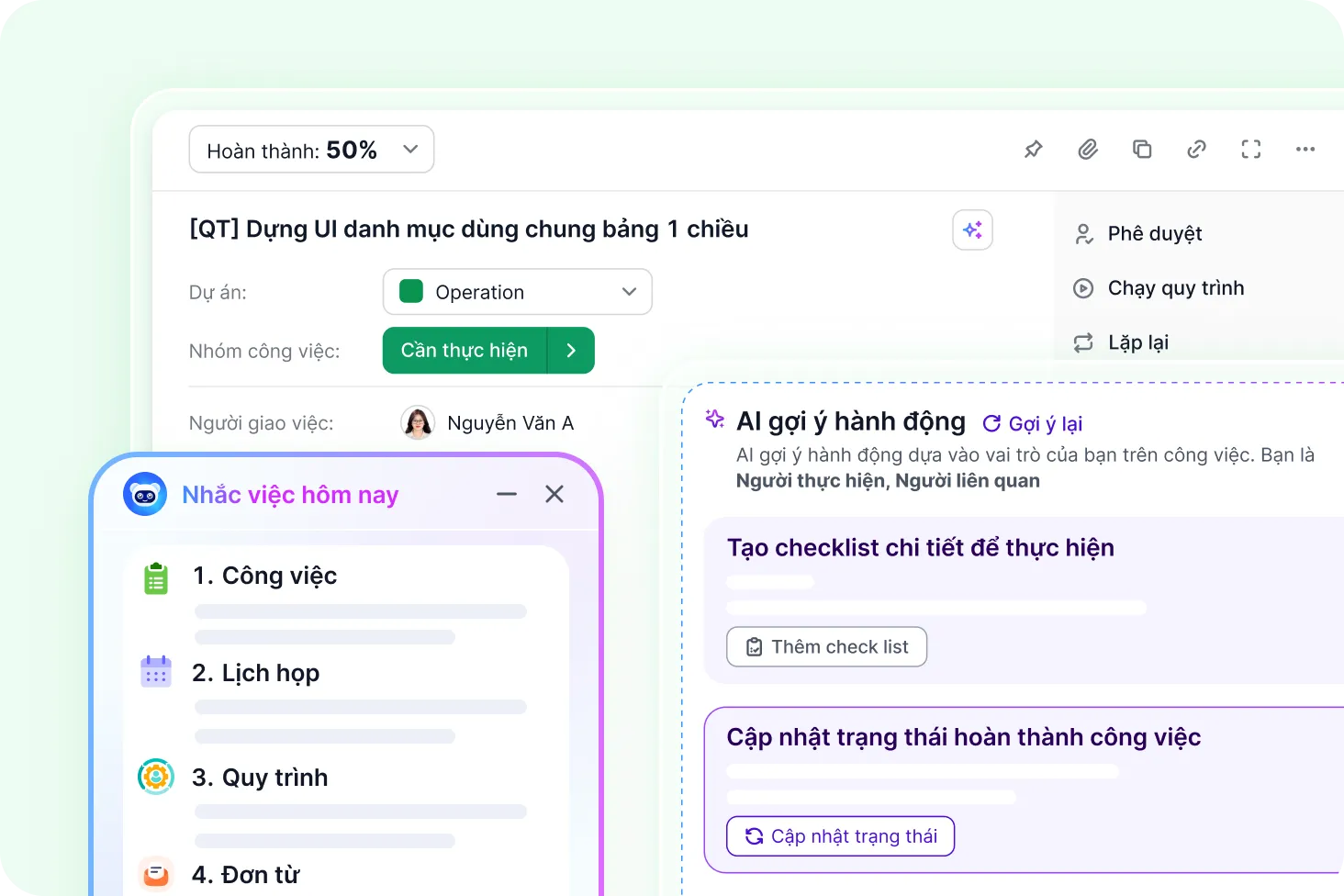Close the Nhắc việc hôm nay panel

point(554,494)
